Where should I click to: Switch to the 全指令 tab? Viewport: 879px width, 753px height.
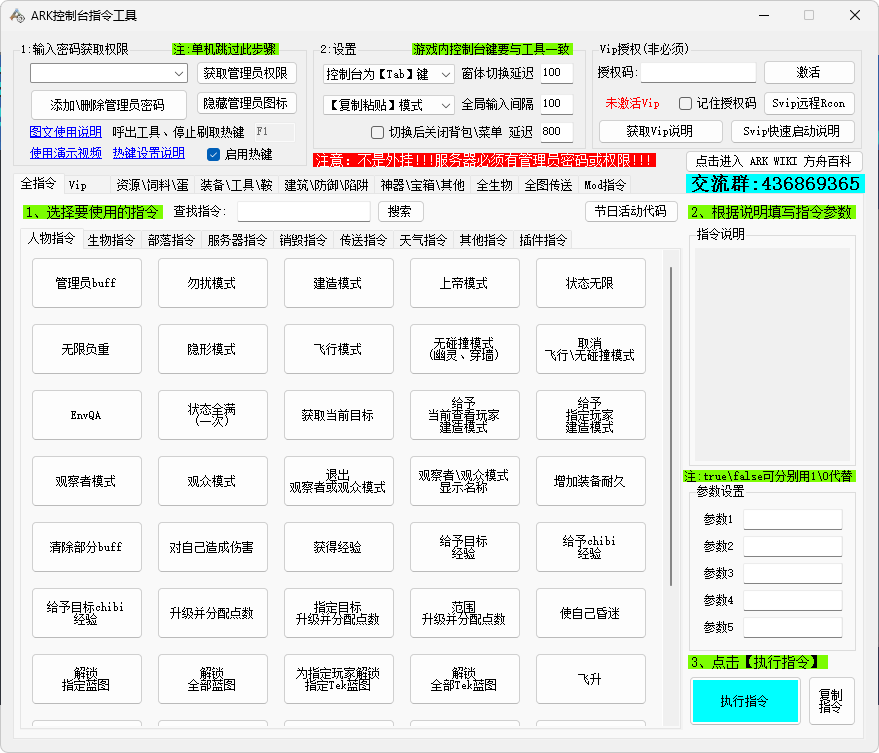click(39, 183)
